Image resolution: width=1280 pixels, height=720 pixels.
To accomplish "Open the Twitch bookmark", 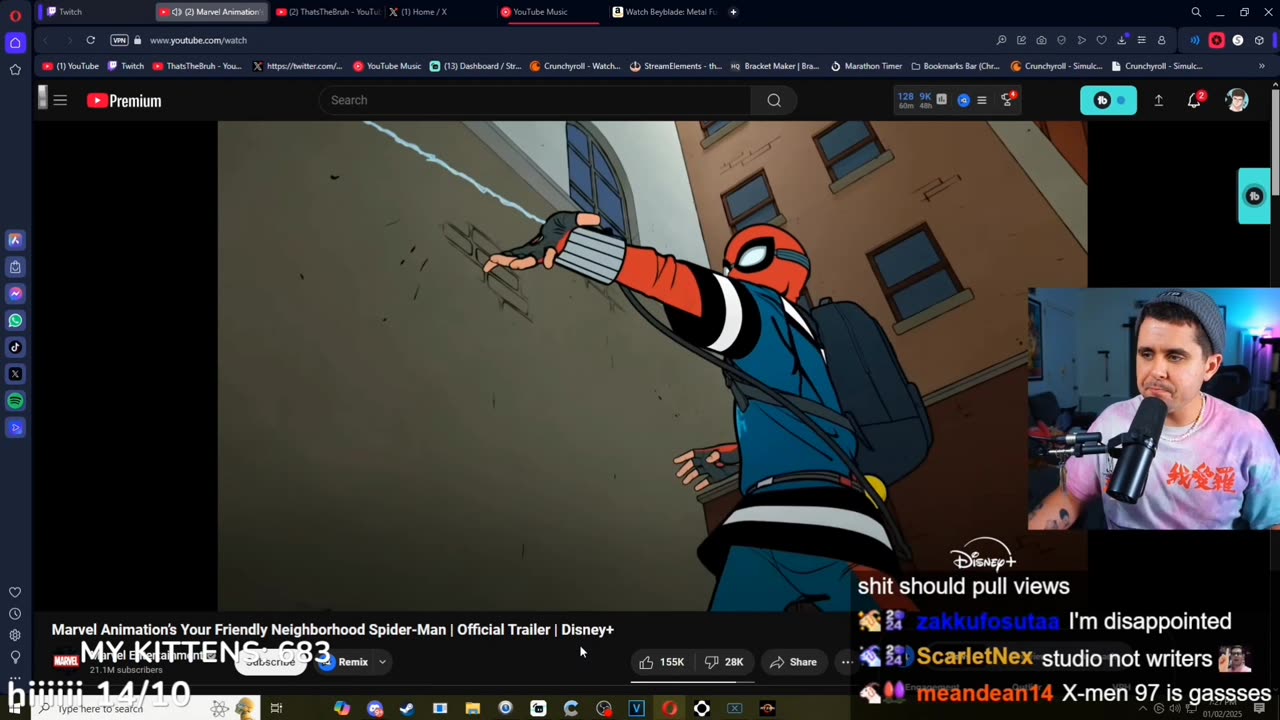I will tap(126, 66).
